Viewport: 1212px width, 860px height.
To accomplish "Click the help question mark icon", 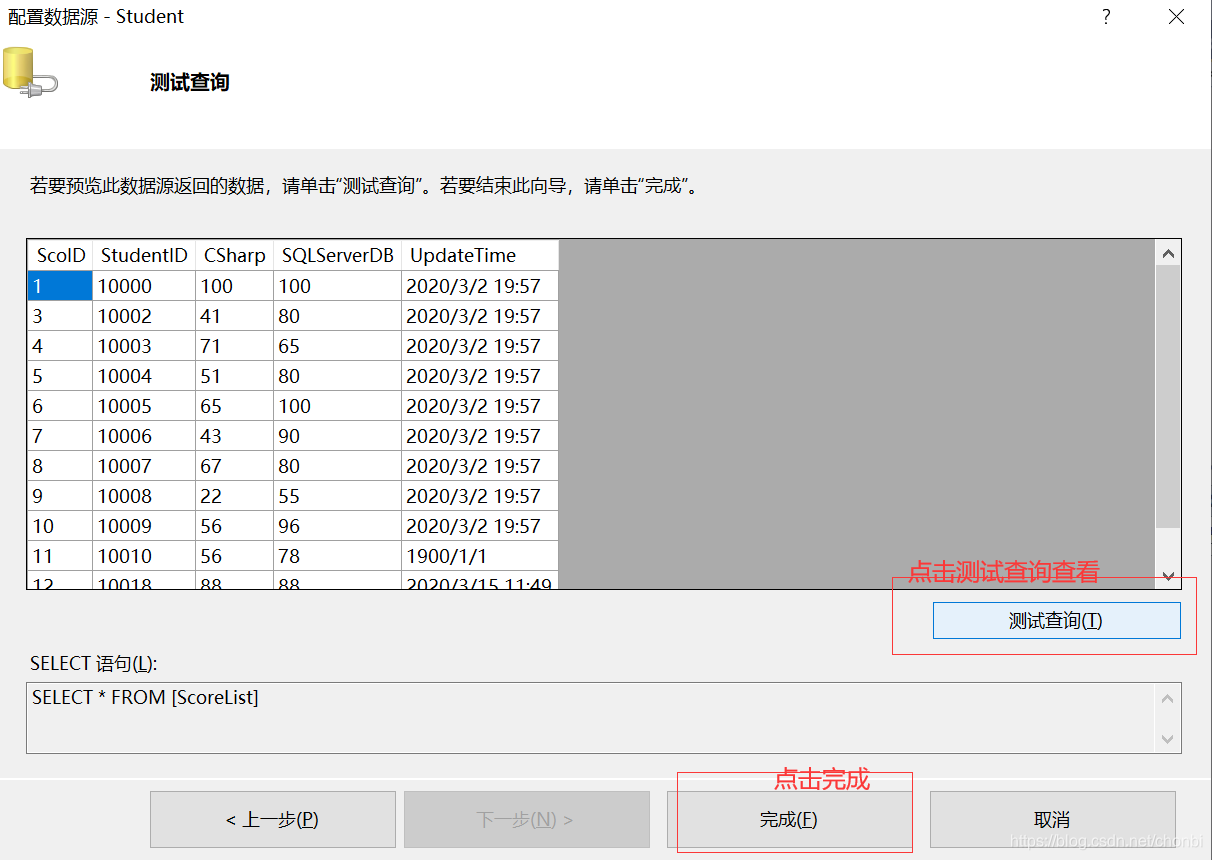I will (1105, 17).
